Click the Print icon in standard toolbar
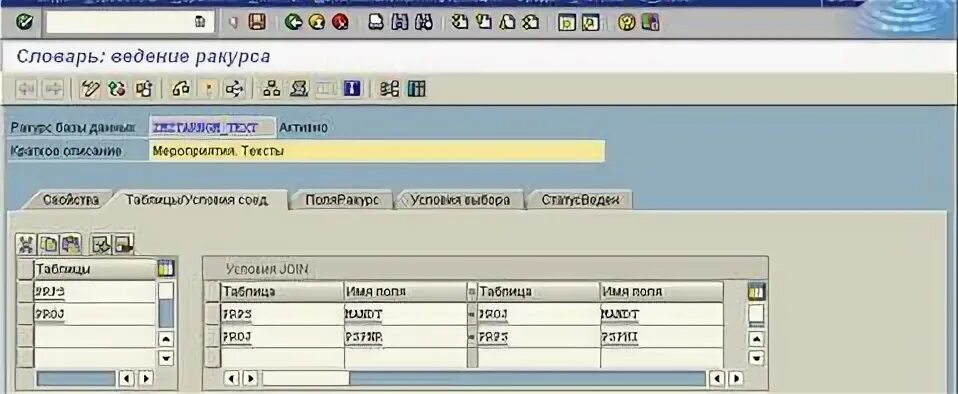This screenshot has width=958, height=394. click(376, 23)
